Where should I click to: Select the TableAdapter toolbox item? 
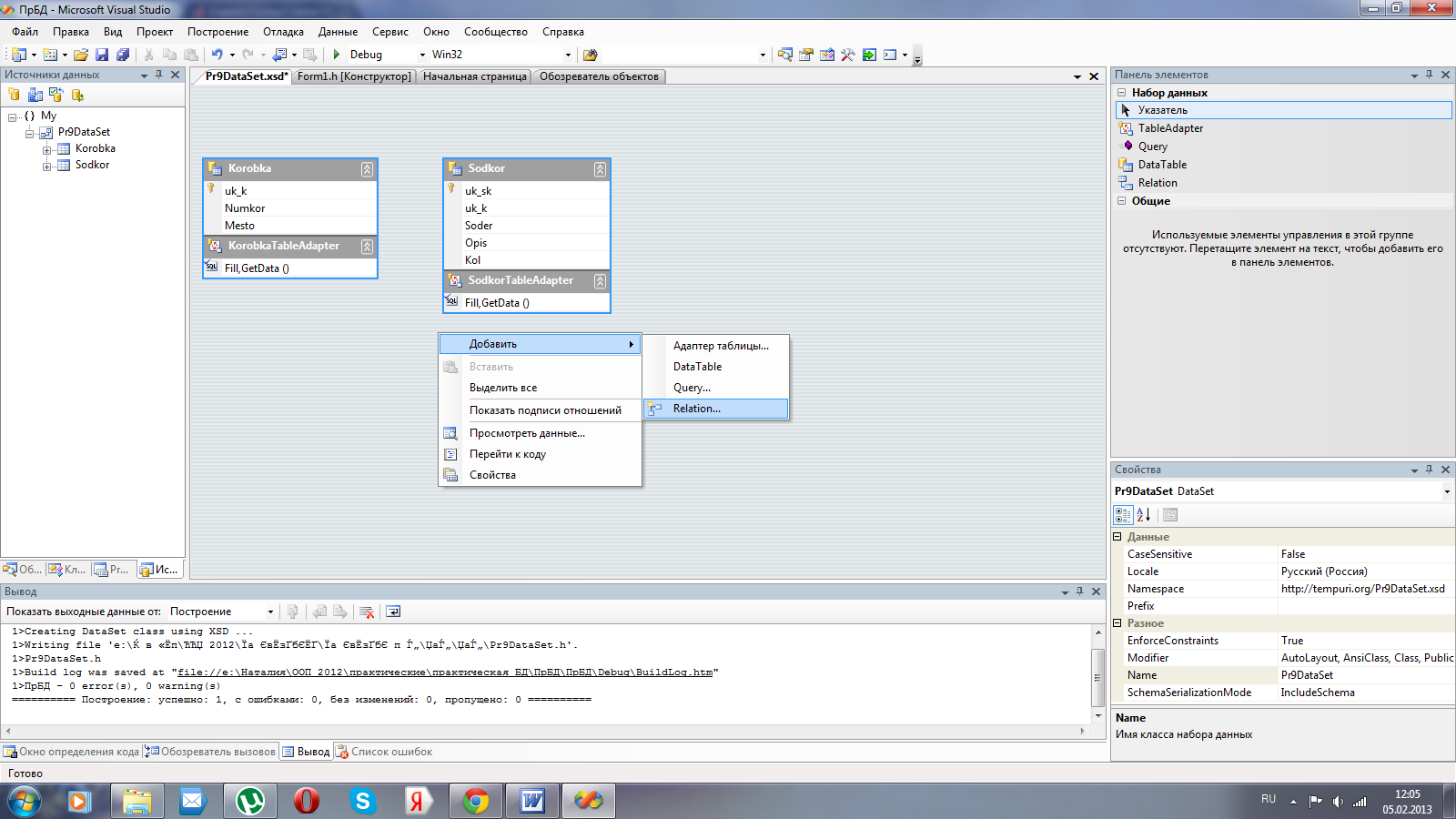coord(1282,128)
